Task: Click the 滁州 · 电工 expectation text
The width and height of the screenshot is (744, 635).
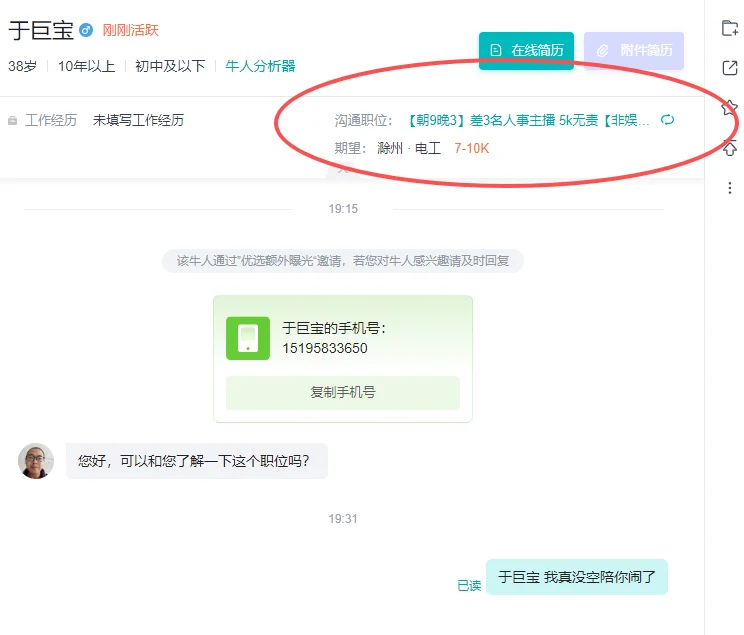Action: [x=409, y=149]
